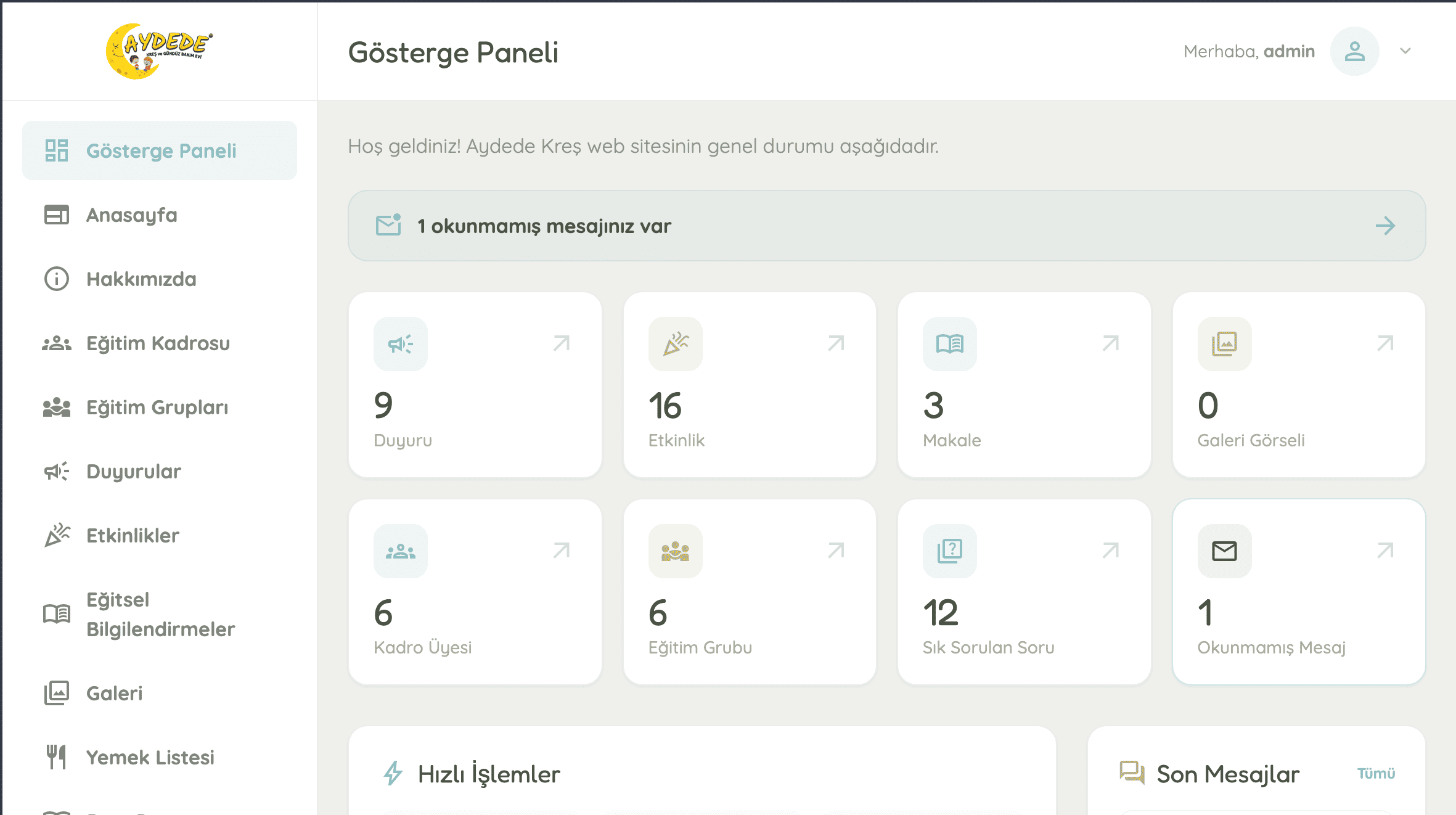
Task: Click the envelope icon on Okunmamış Mesaj card
Action: pos(1225,551)
